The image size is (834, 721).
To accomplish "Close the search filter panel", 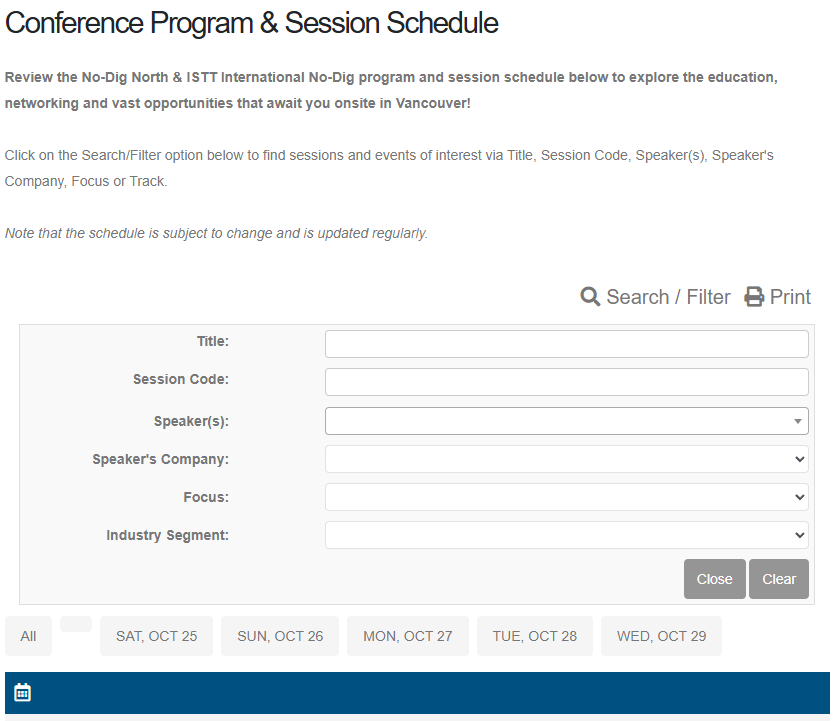I will (x=714, y=579).
